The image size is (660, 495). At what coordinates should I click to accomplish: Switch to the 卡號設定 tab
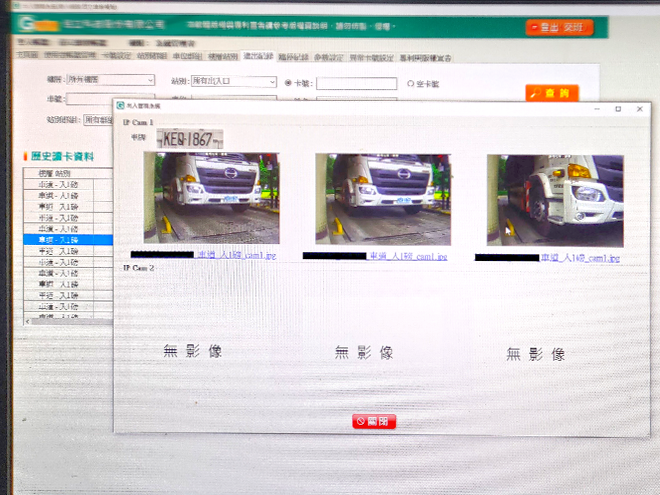point(116,56)
